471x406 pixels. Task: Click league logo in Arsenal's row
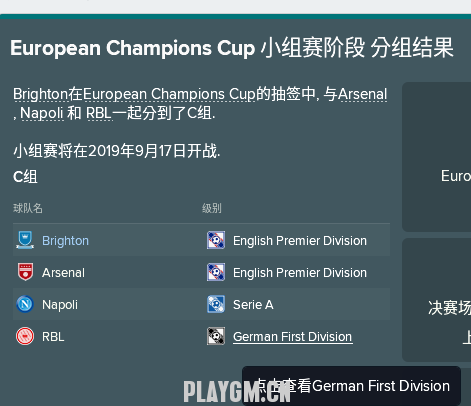pyautogui.click(x=216, y=272)
